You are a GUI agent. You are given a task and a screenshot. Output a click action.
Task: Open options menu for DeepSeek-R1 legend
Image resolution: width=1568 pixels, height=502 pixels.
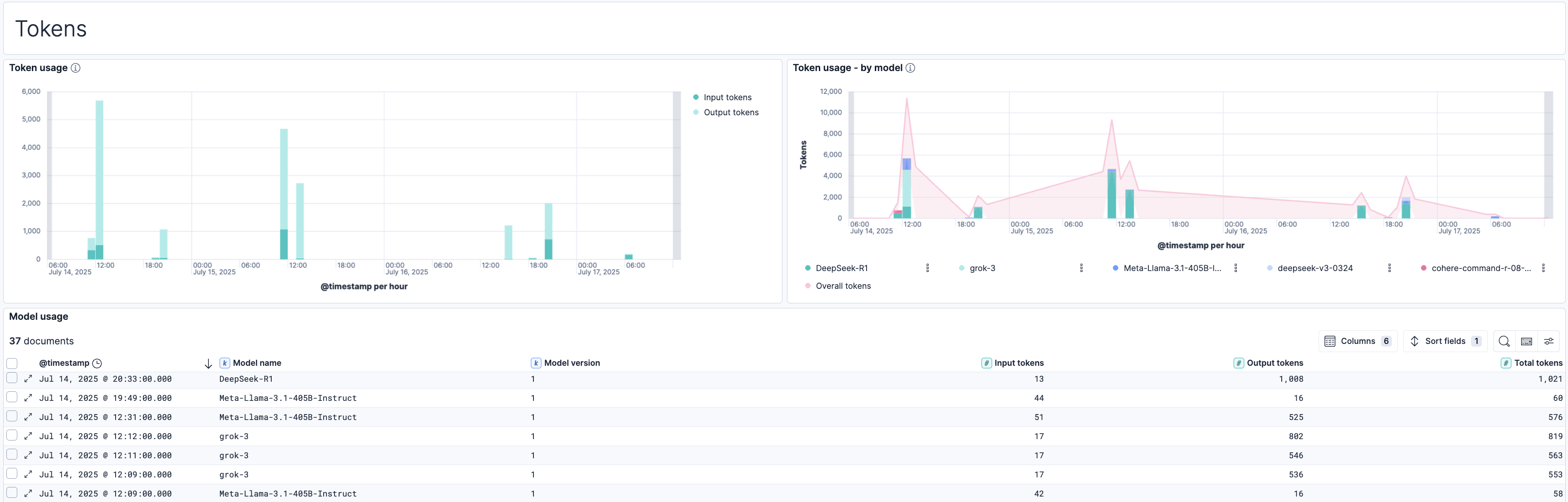[927, 268]
